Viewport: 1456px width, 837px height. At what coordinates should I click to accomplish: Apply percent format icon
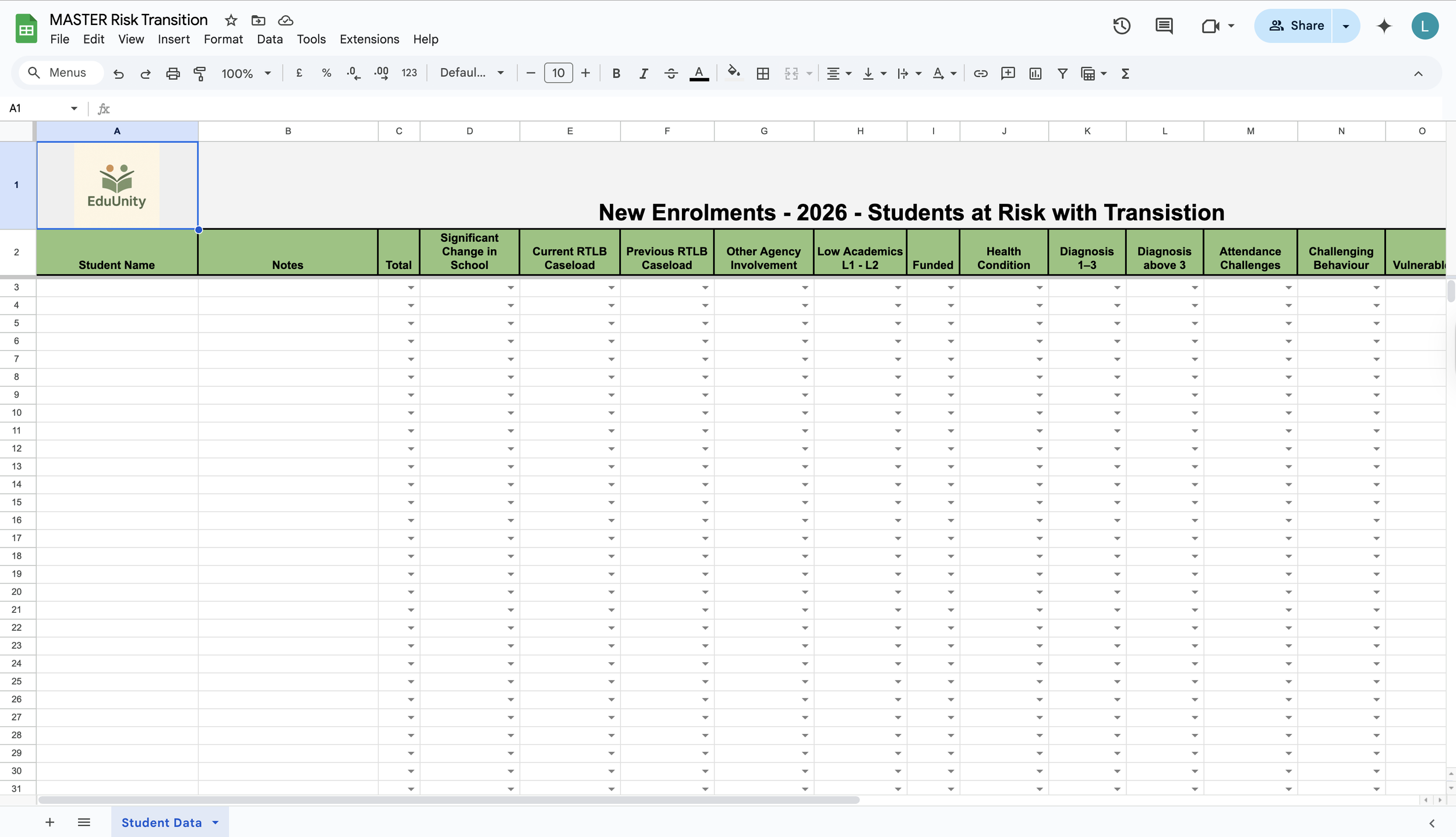click(x=326, y=73)
